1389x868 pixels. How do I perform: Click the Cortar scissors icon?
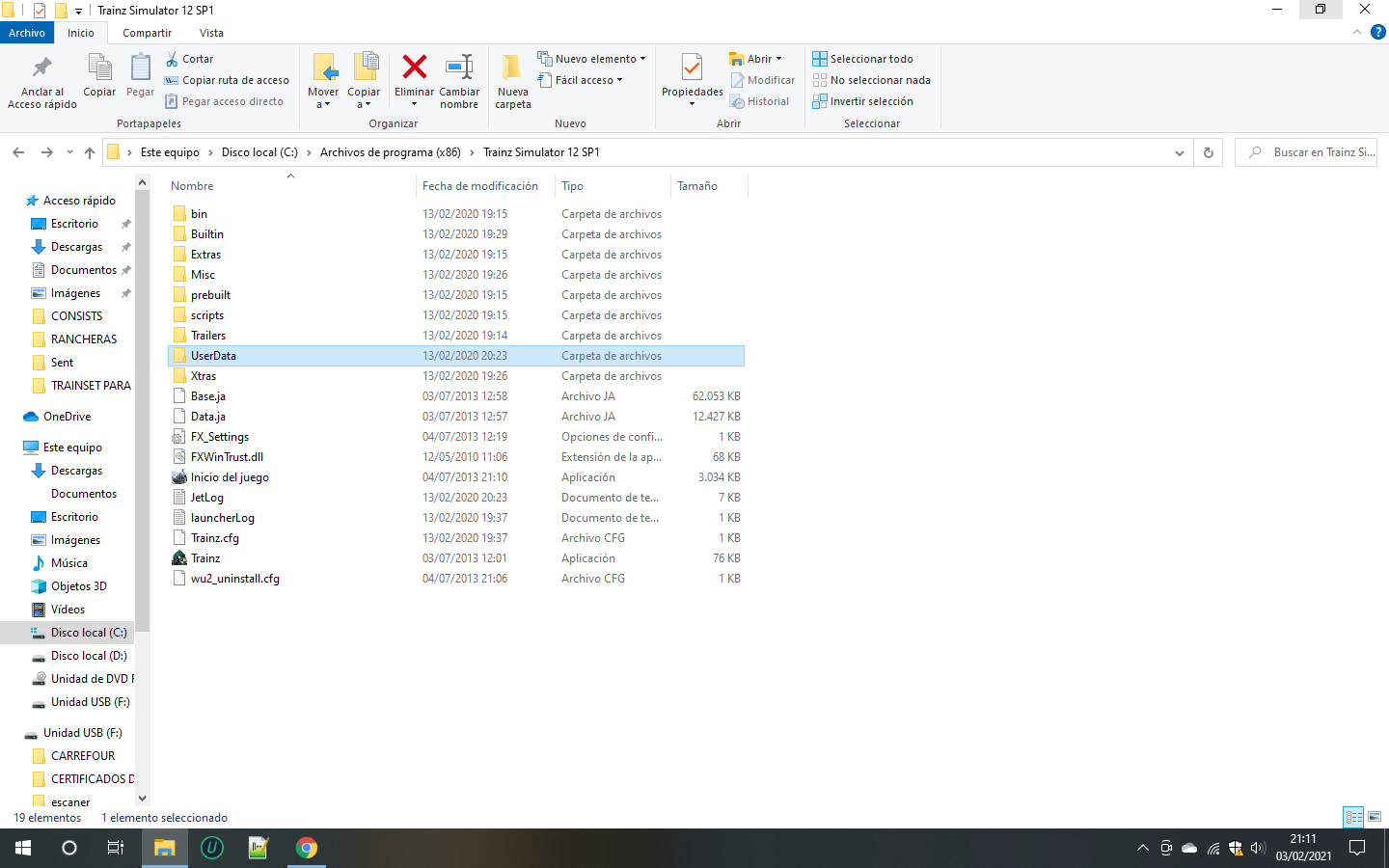coord(173,59)
